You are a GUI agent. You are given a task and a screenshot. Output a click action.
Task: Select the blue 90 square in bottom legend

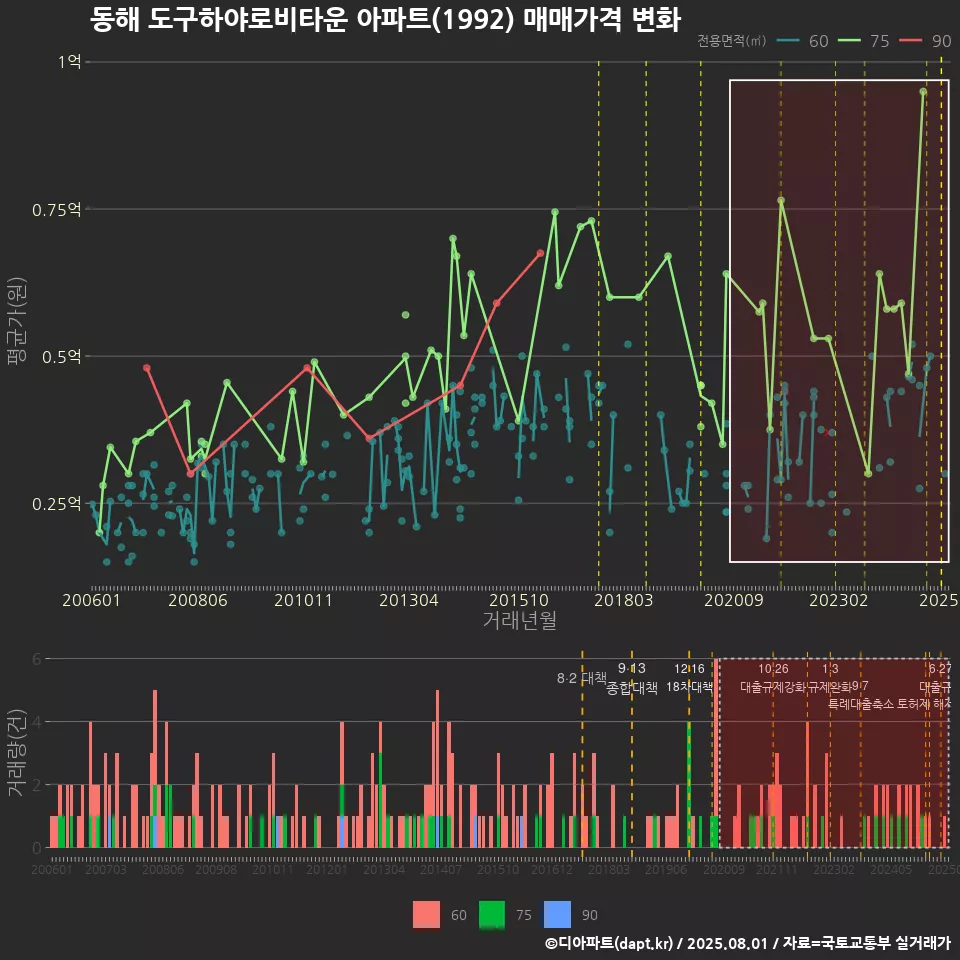click(557, 915)
